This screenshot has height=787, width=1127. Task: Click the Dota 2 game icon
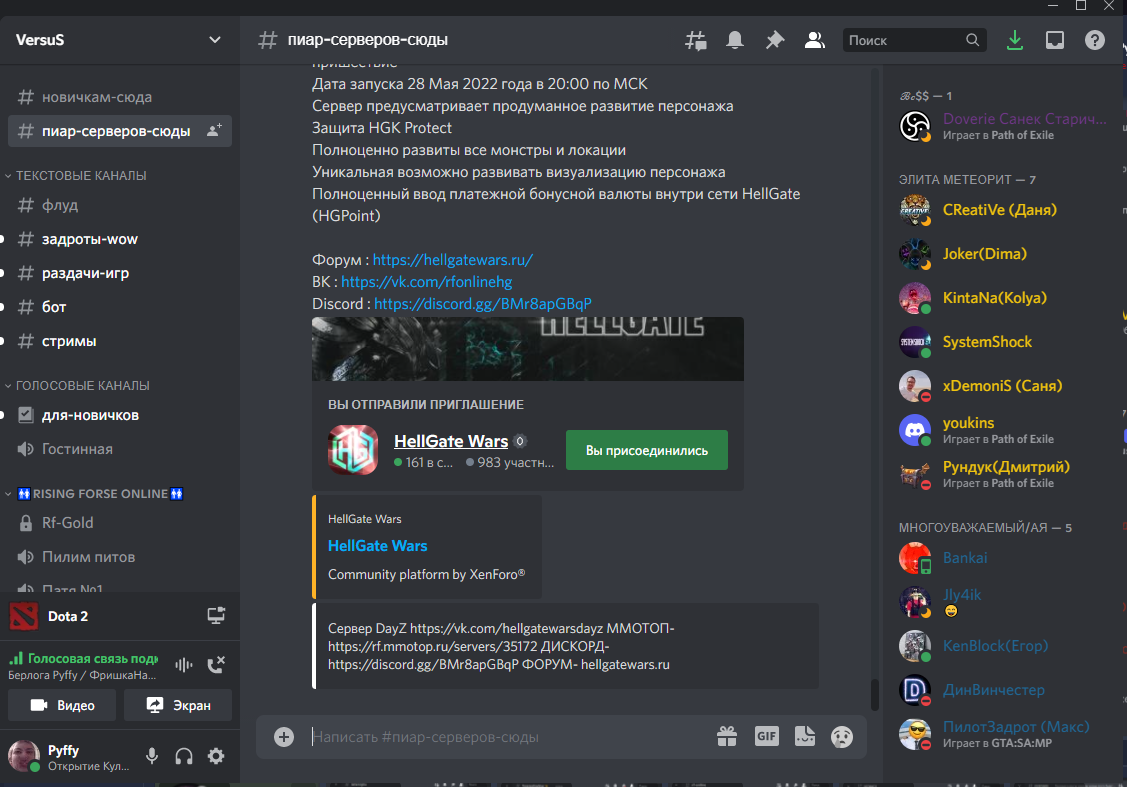coord(23,616)
